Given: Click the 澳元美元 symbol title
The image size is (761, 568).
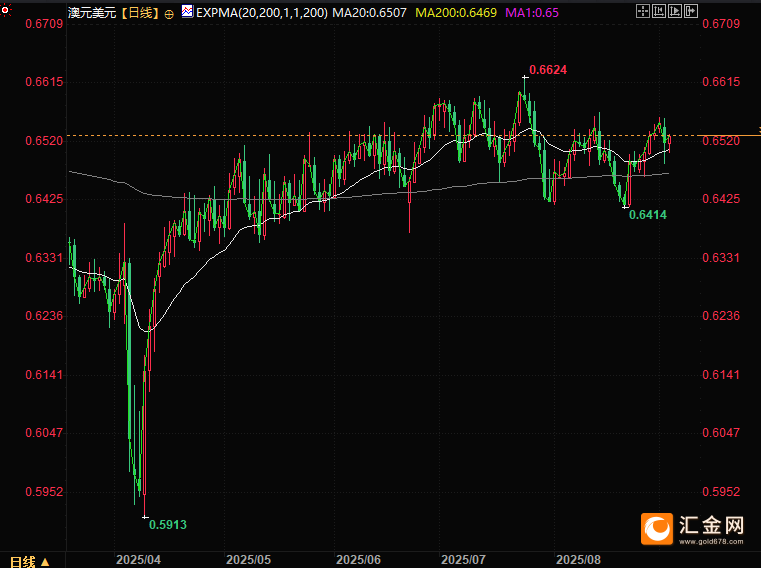Looking at the screenshot, I should click(92, 13).
